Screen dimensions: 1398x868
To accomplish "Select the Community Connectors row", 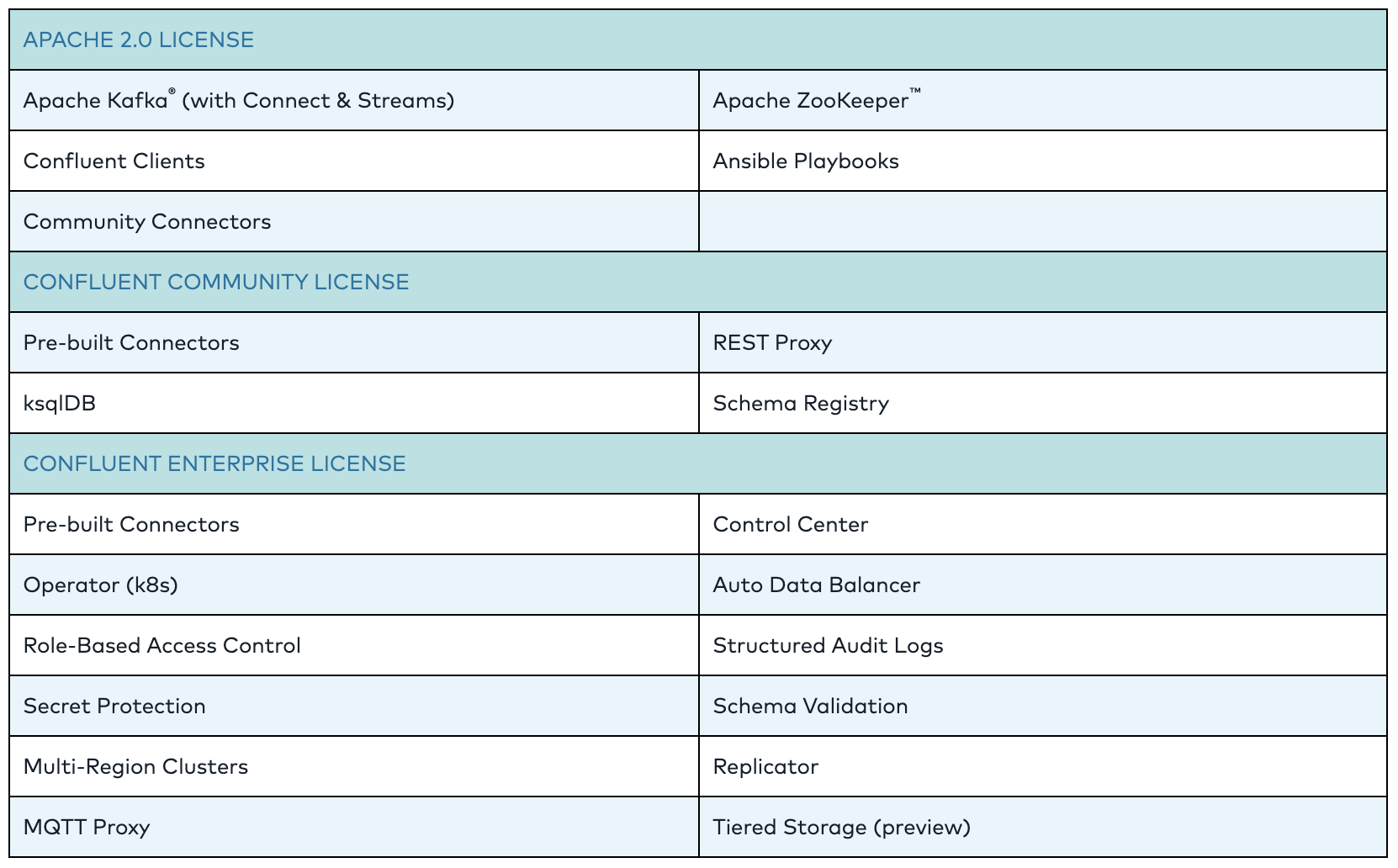I will tap(147, 222).
